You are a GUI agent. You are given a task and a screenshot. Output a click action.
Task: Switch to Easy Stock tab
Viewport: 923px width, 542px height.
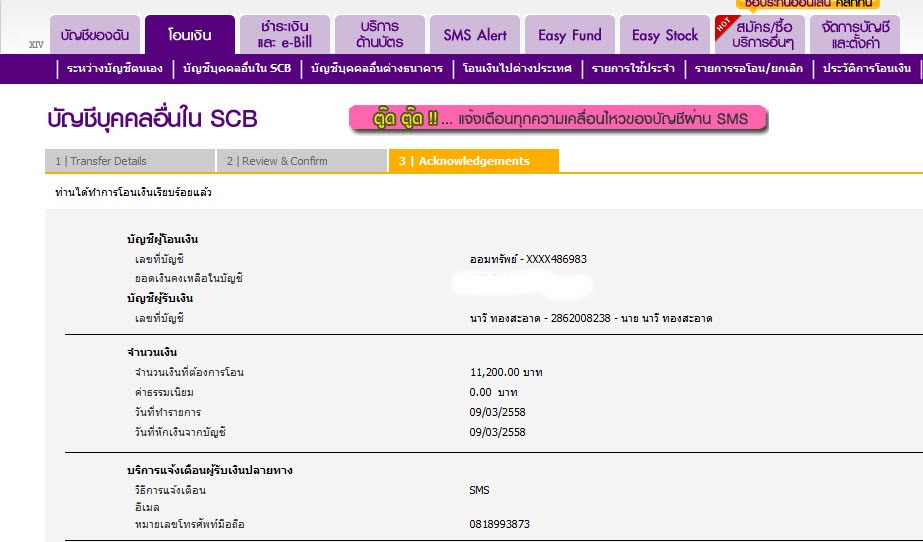coord(665,35)
